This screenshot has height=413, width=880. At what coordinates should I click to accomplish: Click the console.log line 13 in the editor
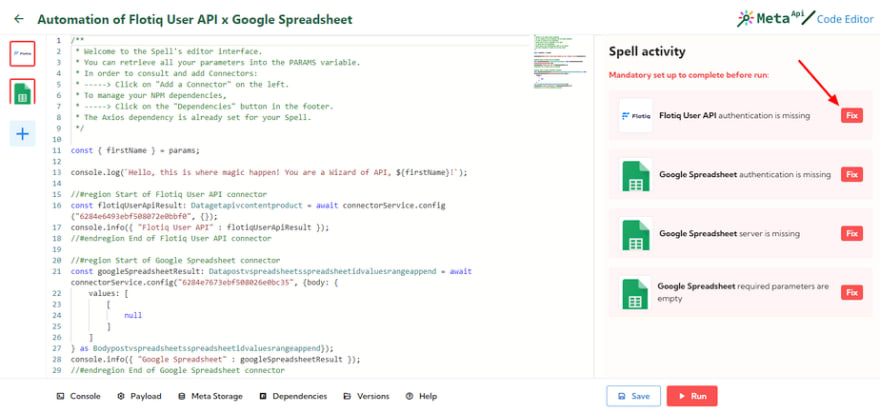269,173
